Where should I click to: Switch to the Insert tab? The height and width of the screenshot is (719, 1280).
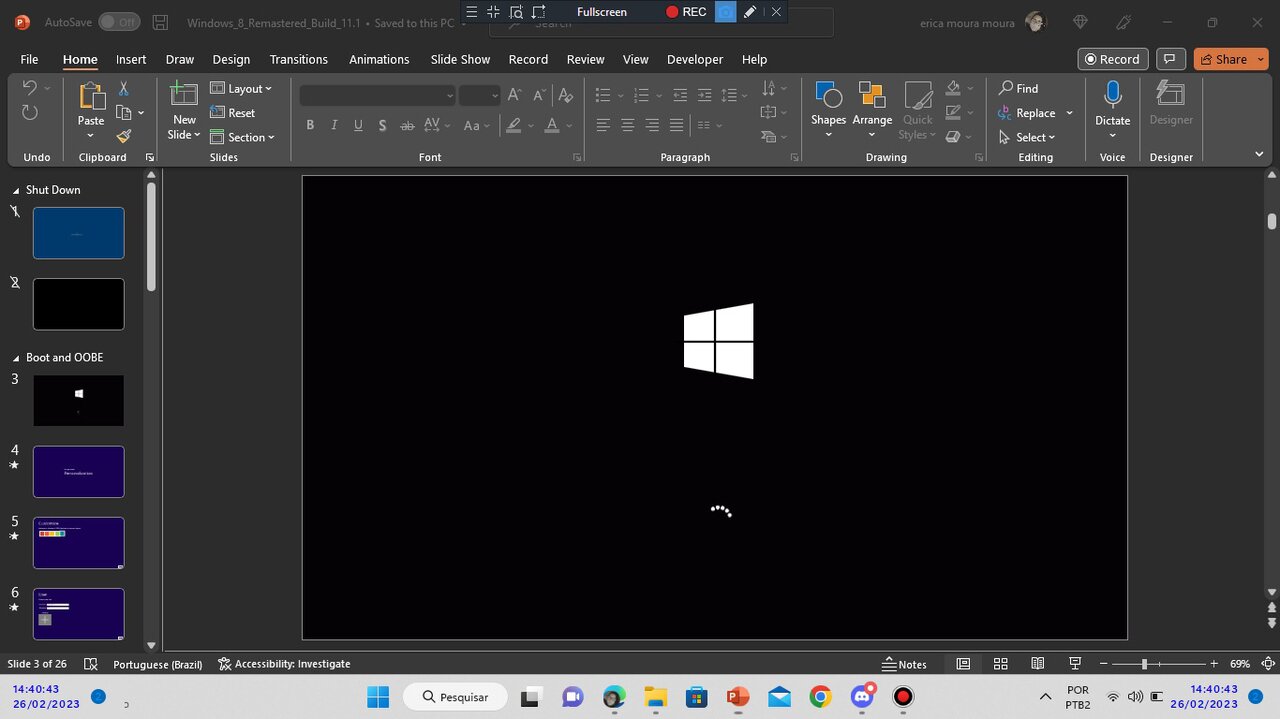click(x=131, y=59)
